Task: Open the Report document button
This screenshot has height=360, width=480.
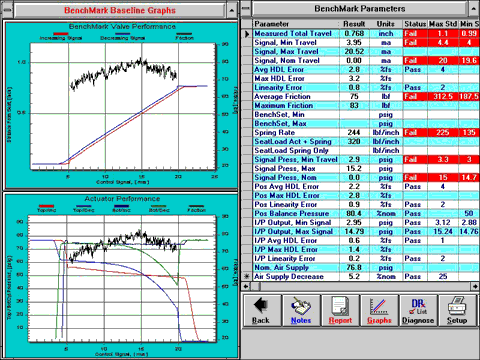Action: 340,311
